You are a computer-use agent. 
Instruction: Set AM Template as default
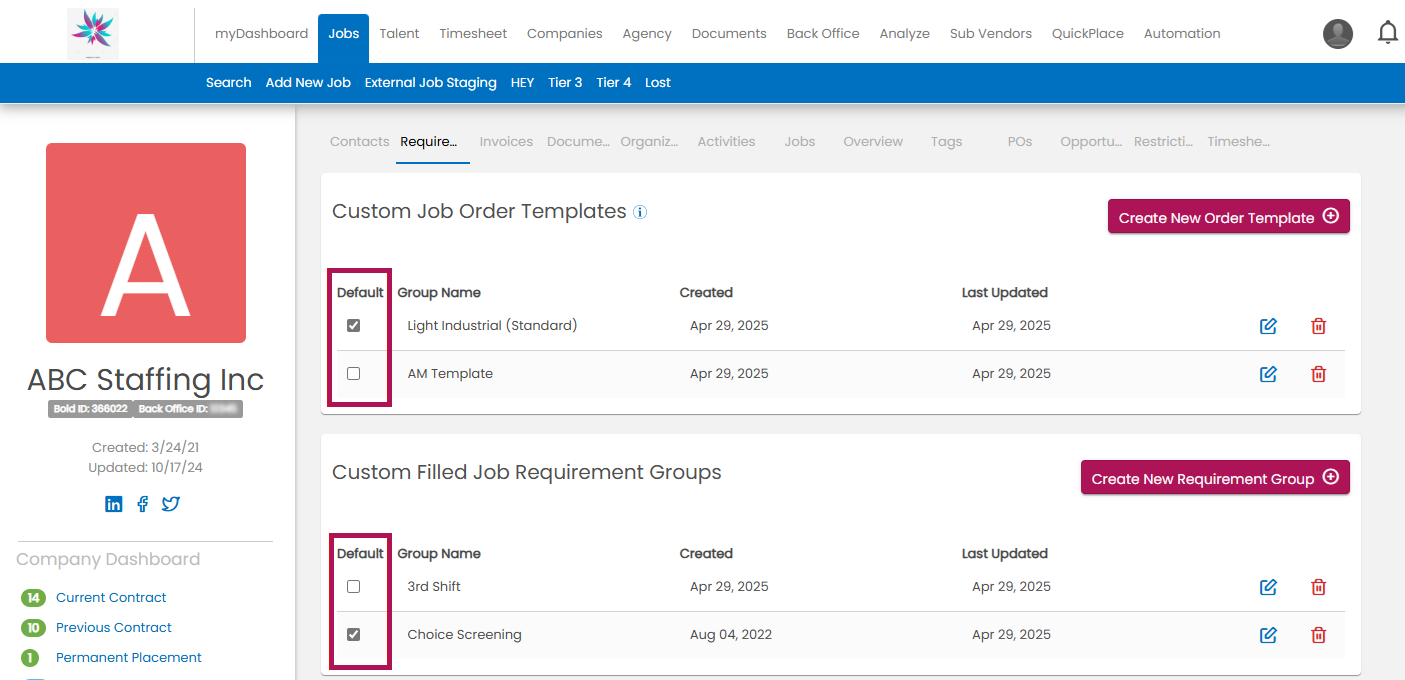point(353,374)
